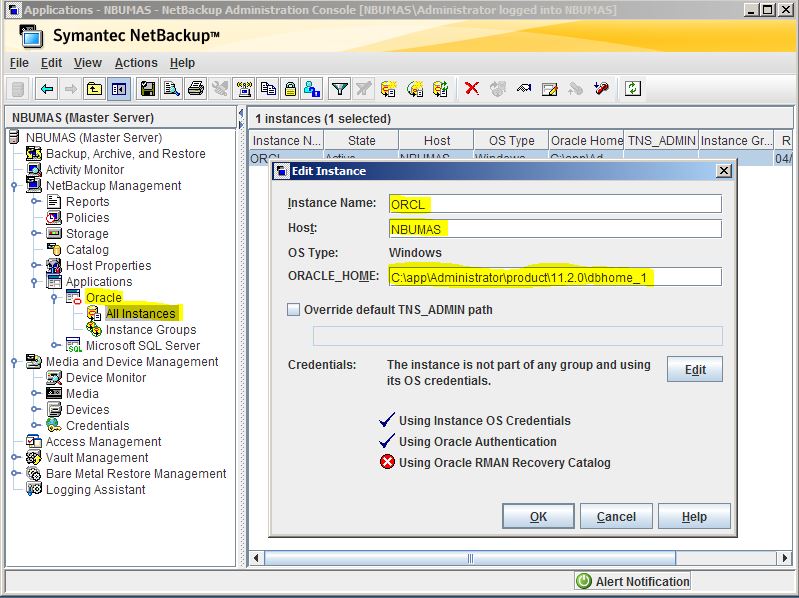This screenshot has height=598, width=799.
Task: Expand the Microsoft SQL Server node
Action: coord(54,345)
